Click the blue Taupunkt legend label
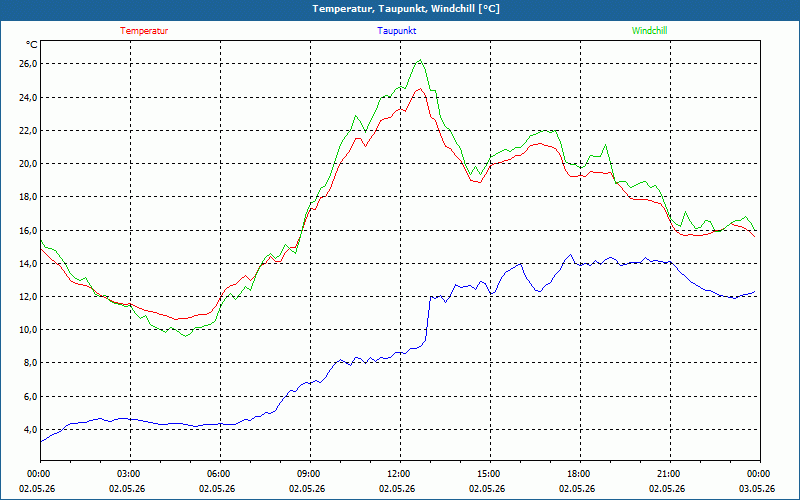Image resolution: width=800 pixels, height=500 pixels. tap(396, 31)
